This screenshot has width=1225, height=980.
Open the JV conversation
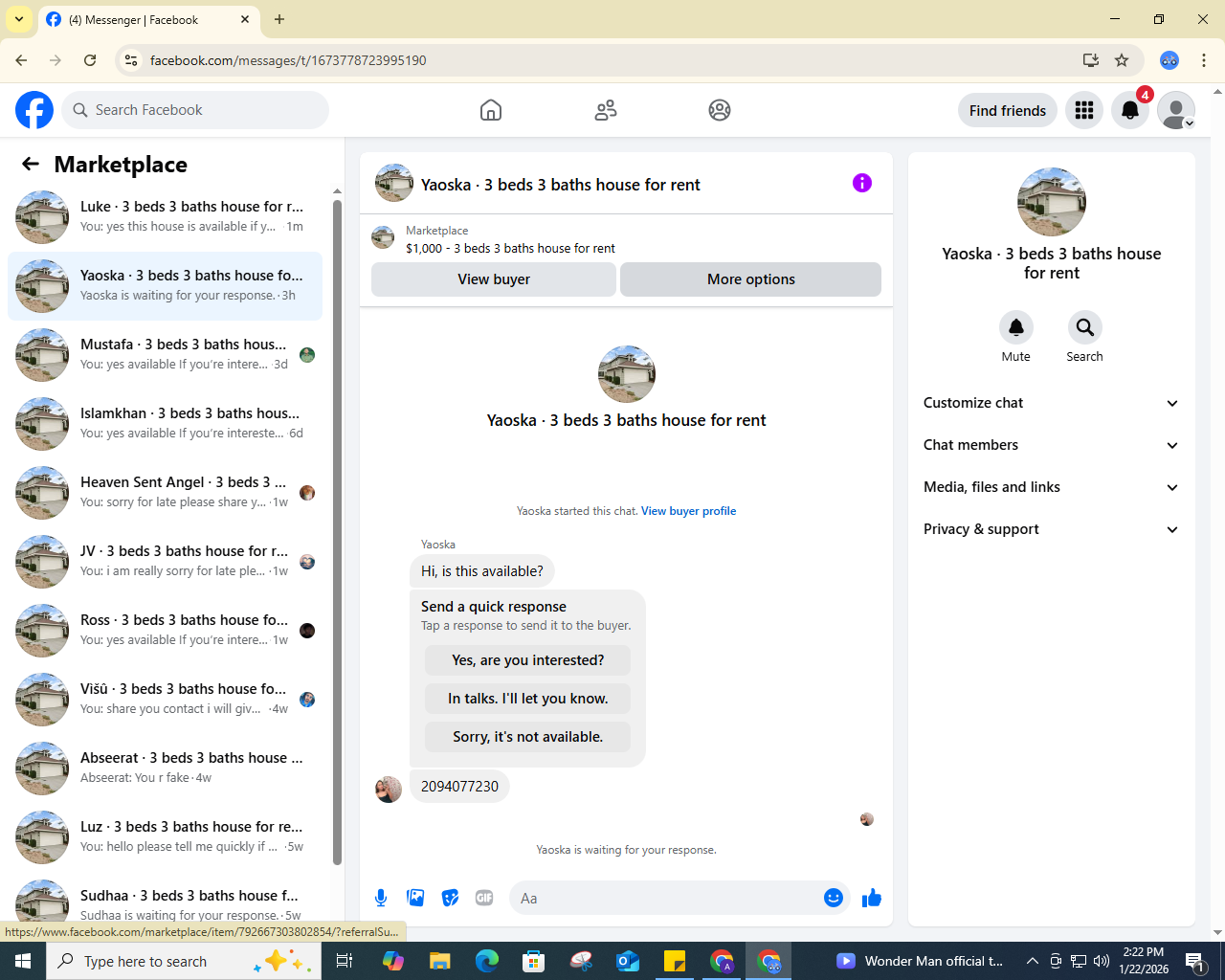pyautogui.click(x=165, y=562)
